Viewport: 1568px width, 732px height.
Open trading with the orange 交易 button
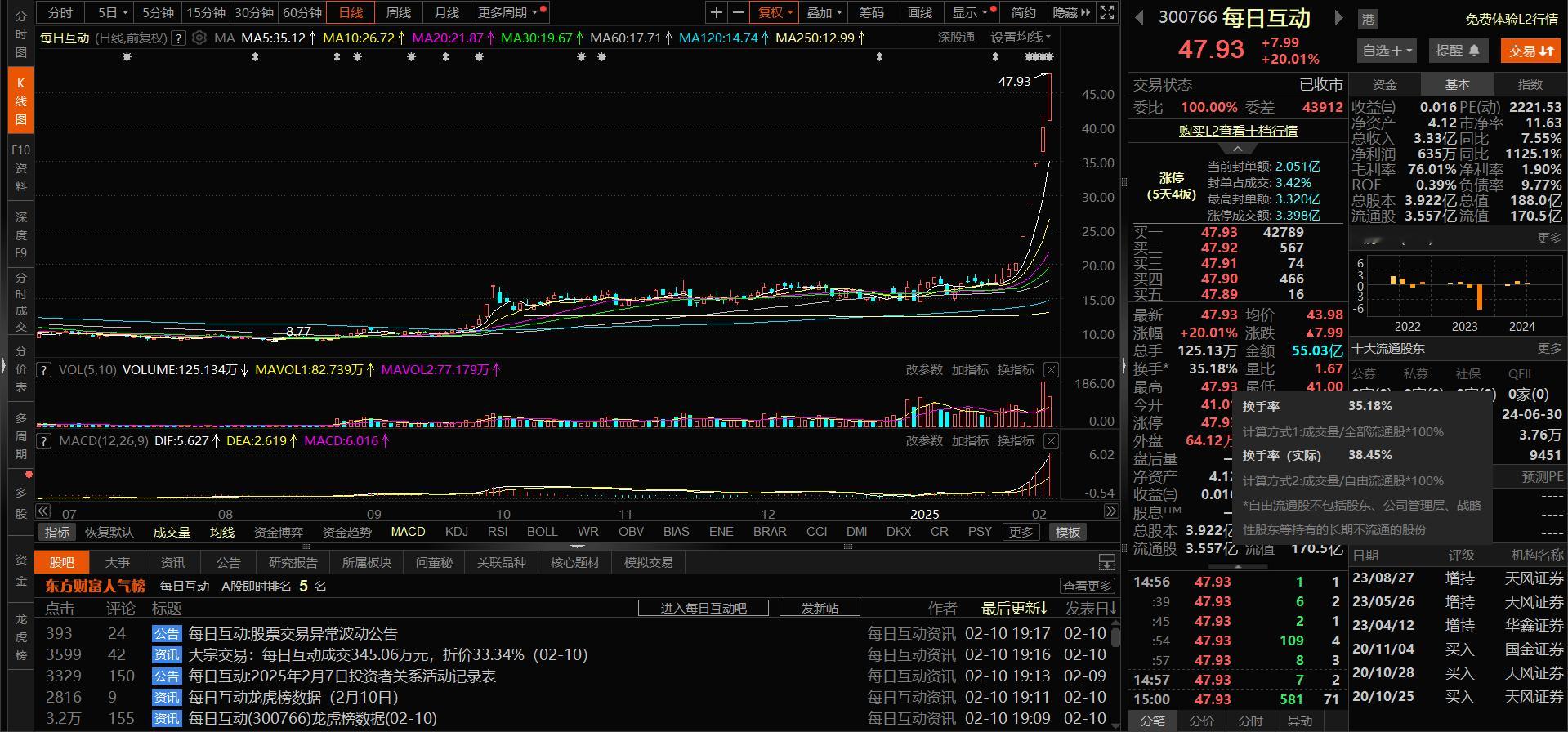[x=1530, y=51]
